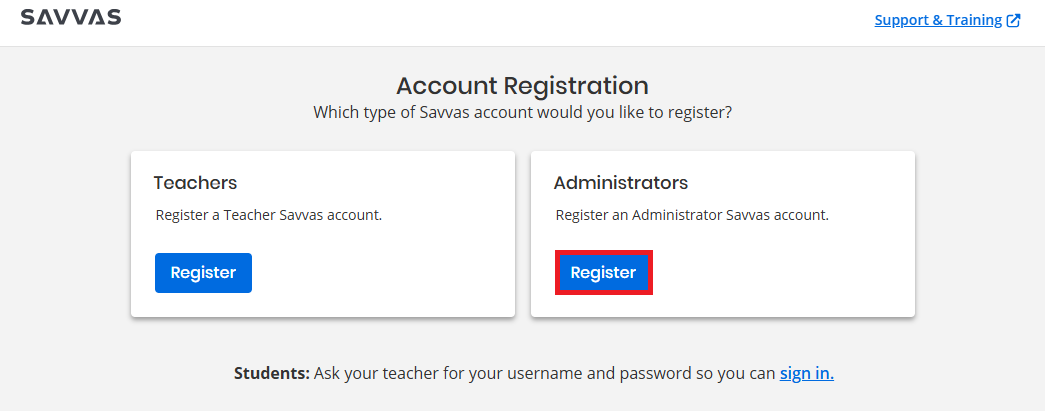Click the Account Registration heading
The image size is (1045, 411).
tap(522, 85)
